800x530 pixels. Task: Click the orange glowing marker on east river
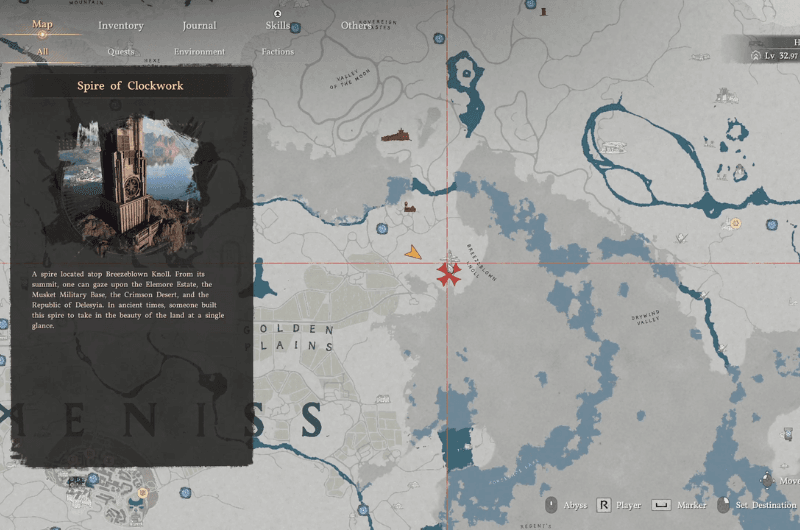[736, 224]
